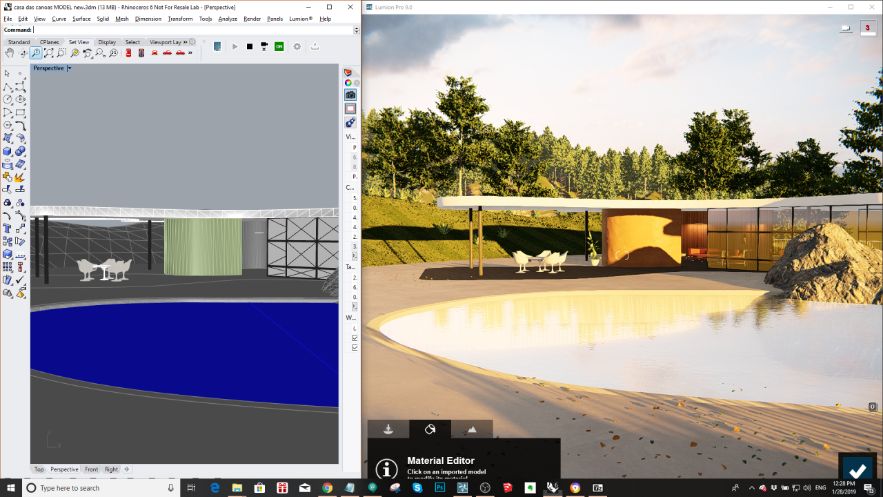Image resolution: width=883 pixels, height=497 pixels.
Task: Click the Zoom Extents icon
Action: [x=48, y=53]
